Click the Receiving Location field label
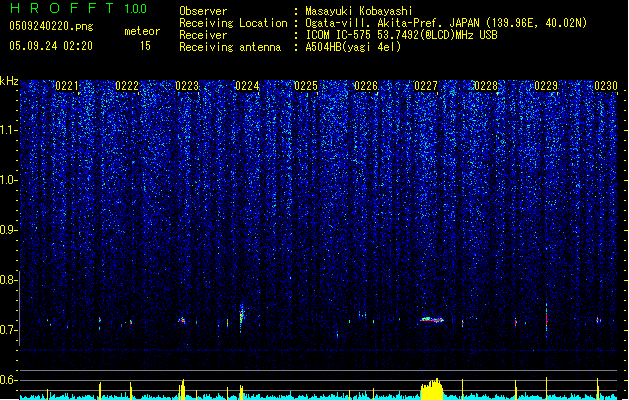 pos(233,23)
